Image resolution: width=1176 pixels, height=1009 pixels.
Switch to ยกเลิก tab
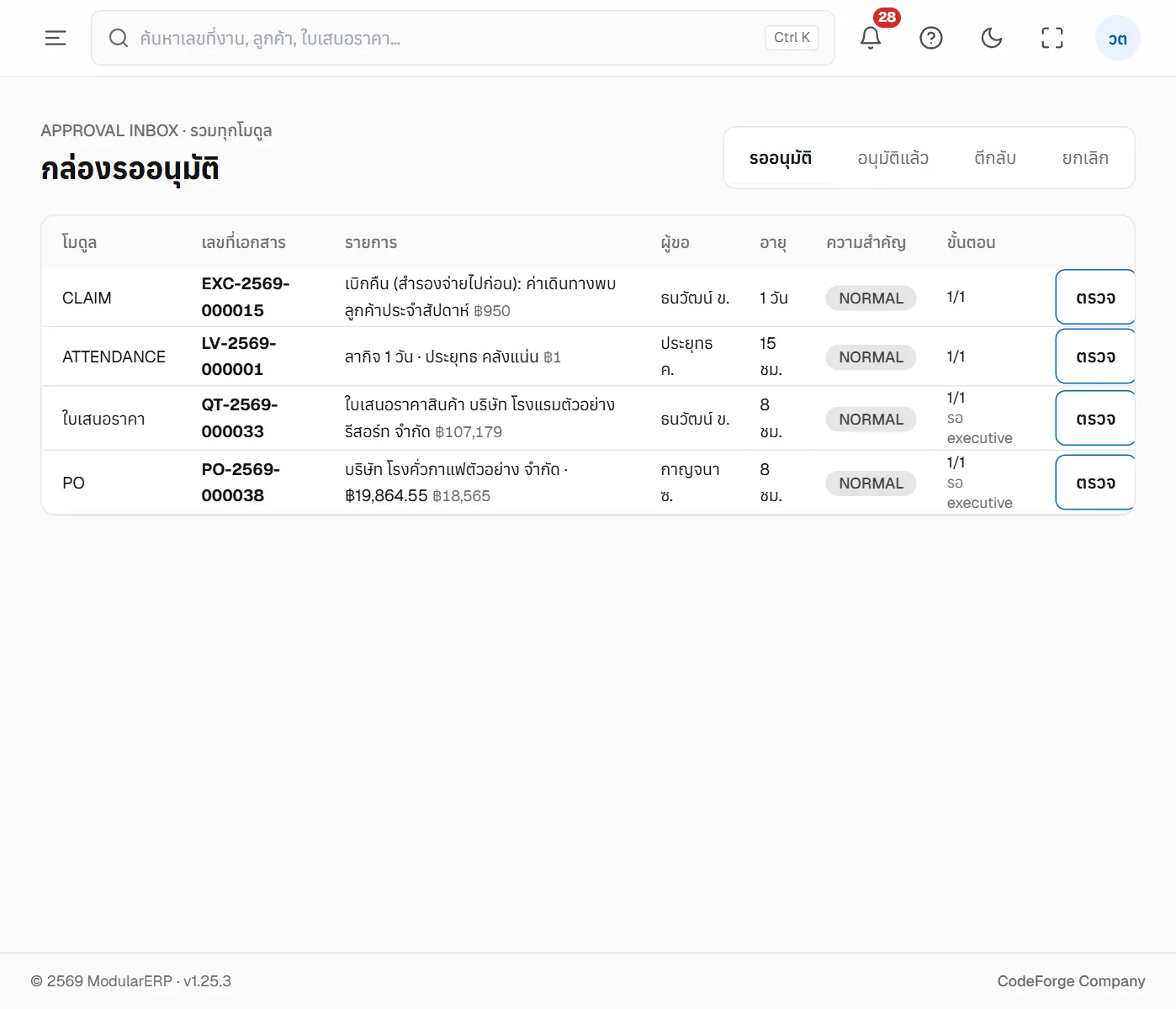click(1085, 158)
